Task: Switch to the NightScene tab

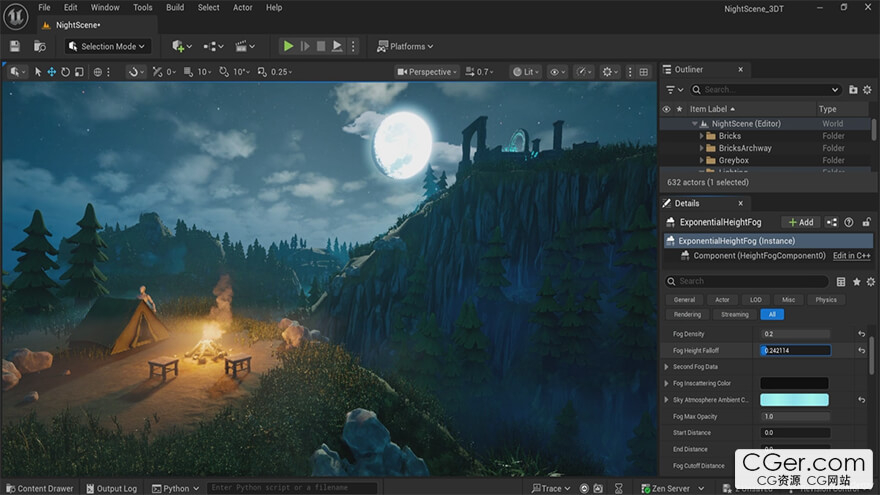Action: [x=78, y=24]
